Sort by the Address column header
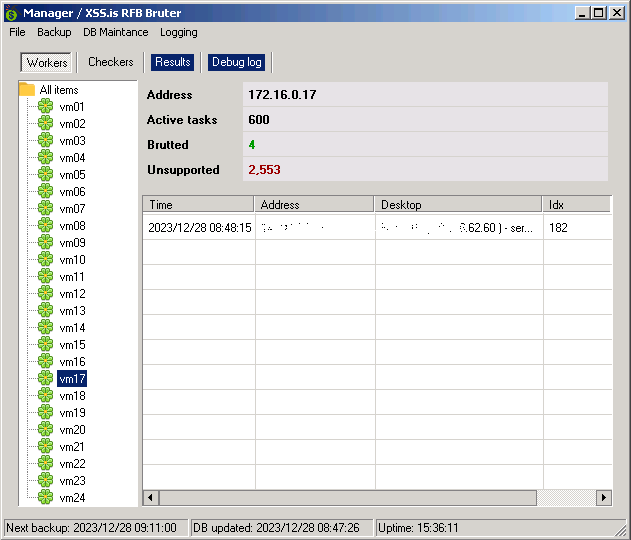 [314, 204]
